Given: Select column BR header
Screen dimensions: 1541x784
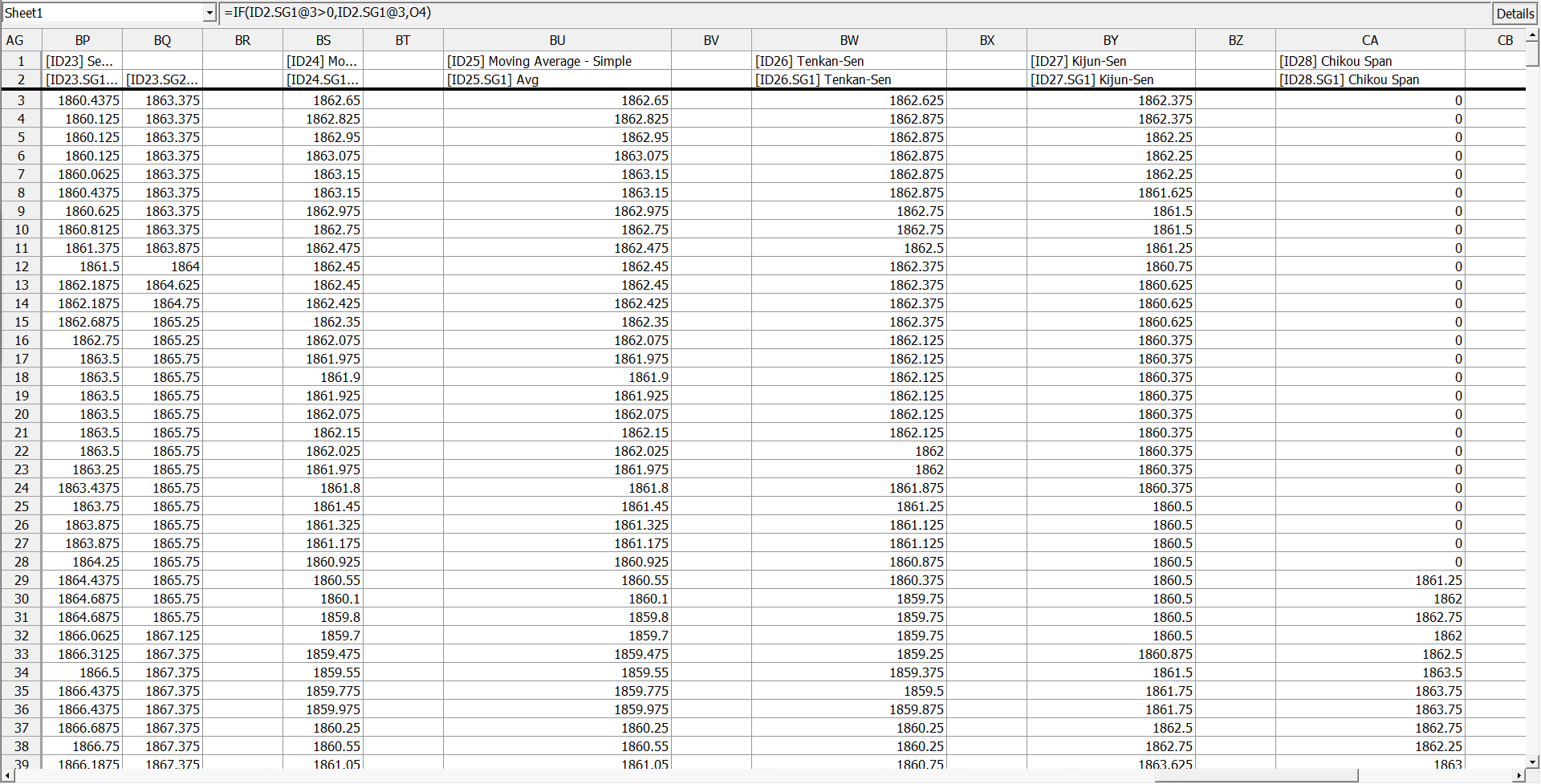Looking at the screenshot, I should [x=242, y=40].
